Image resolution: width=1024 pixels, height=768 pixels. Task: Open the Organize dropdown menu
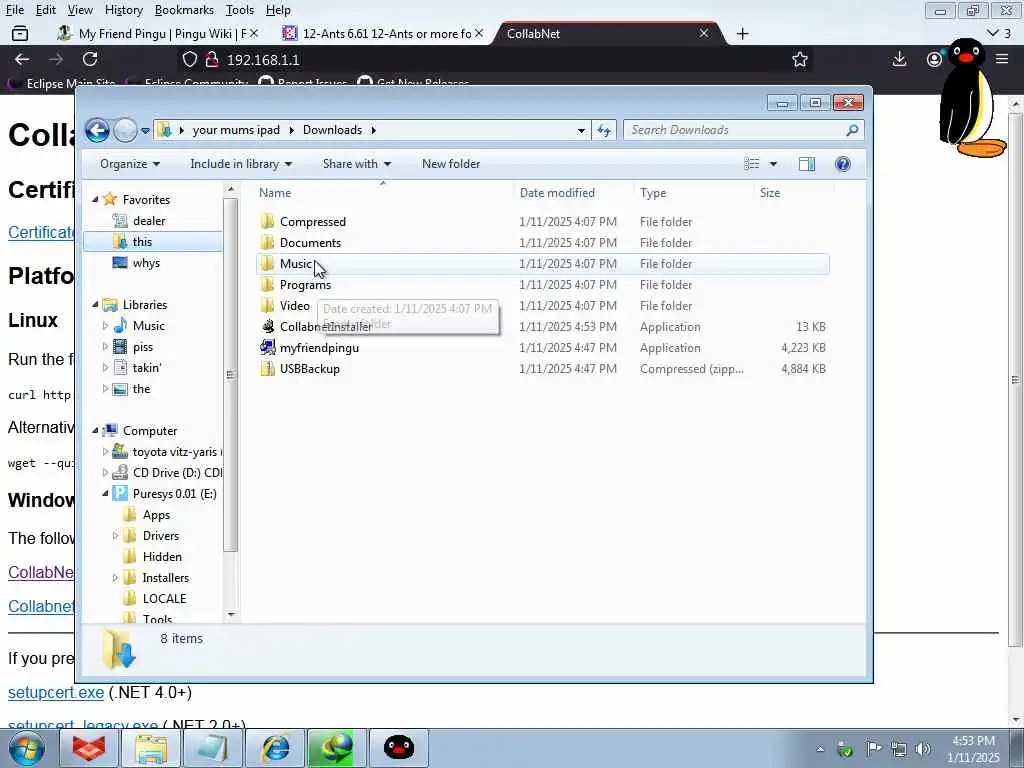[130, 164]
